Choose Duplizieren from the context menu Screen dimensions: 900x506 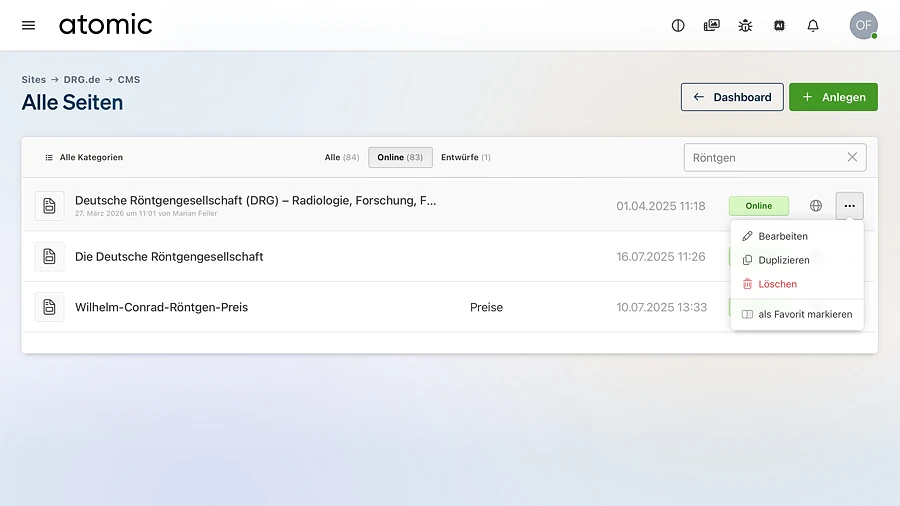[784, 260]
